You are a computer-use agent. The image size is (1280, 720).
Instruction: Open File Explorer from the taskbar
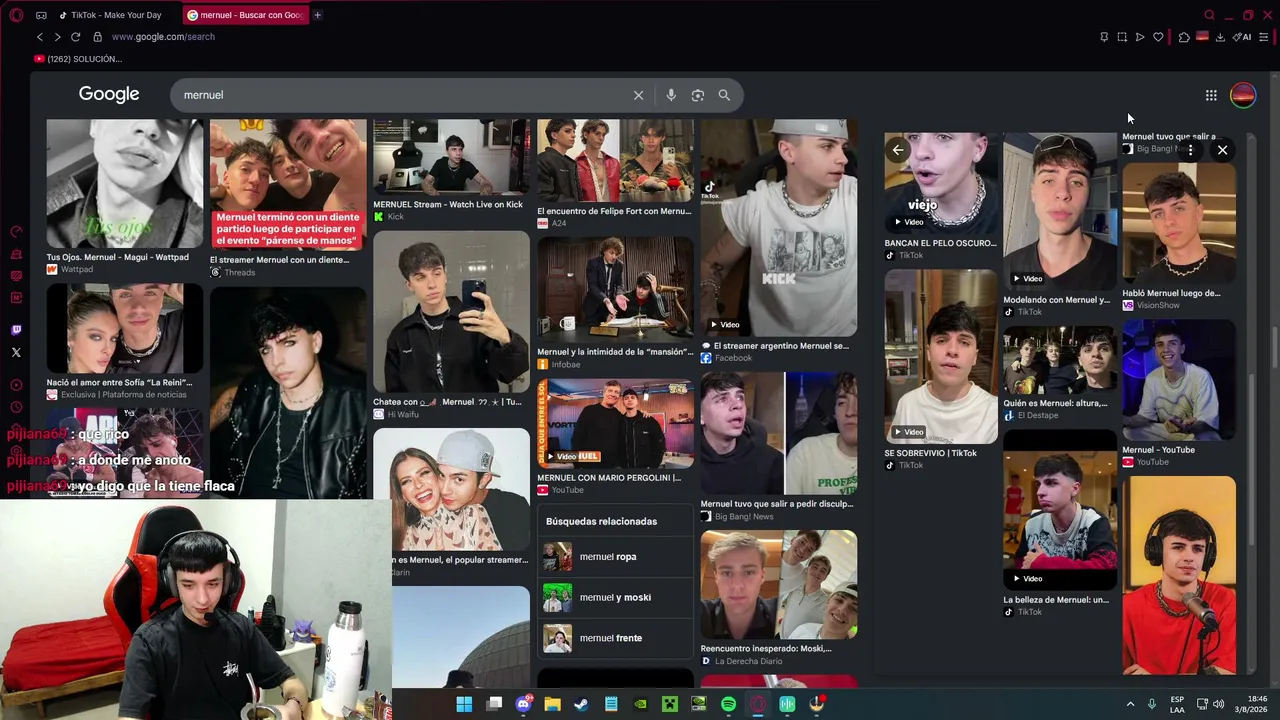click(x=552, y=704)
